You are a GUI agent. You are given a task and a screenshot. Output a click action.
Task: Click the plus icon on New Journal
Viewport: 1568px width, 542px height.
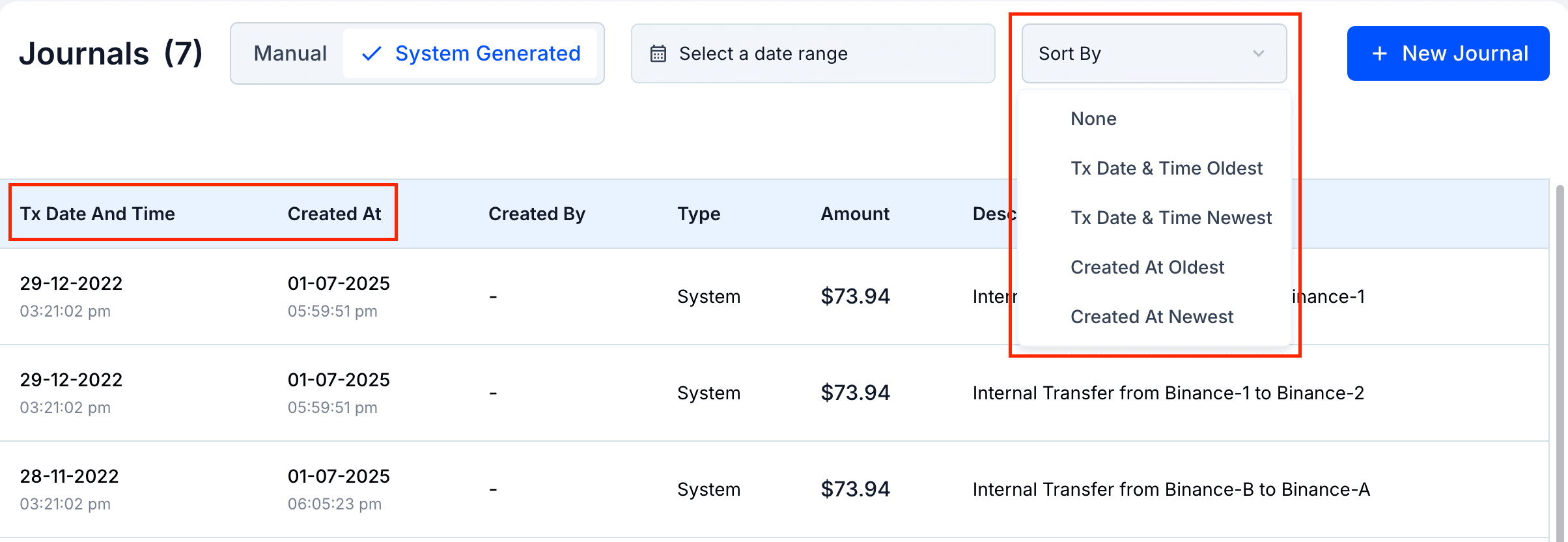pos(1379,53)
